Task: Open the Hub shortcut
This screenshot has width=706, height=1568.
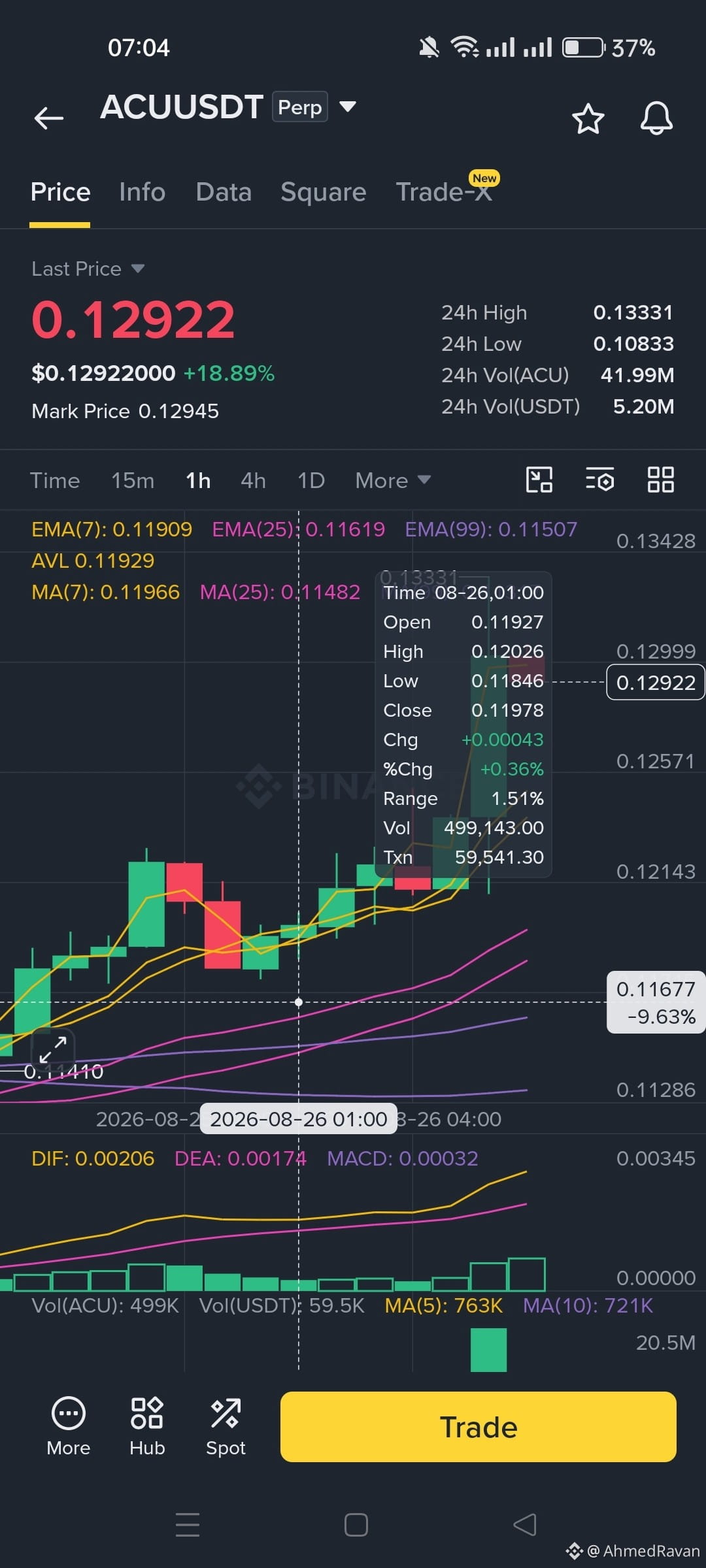Action: click(x=147, y=1427)
